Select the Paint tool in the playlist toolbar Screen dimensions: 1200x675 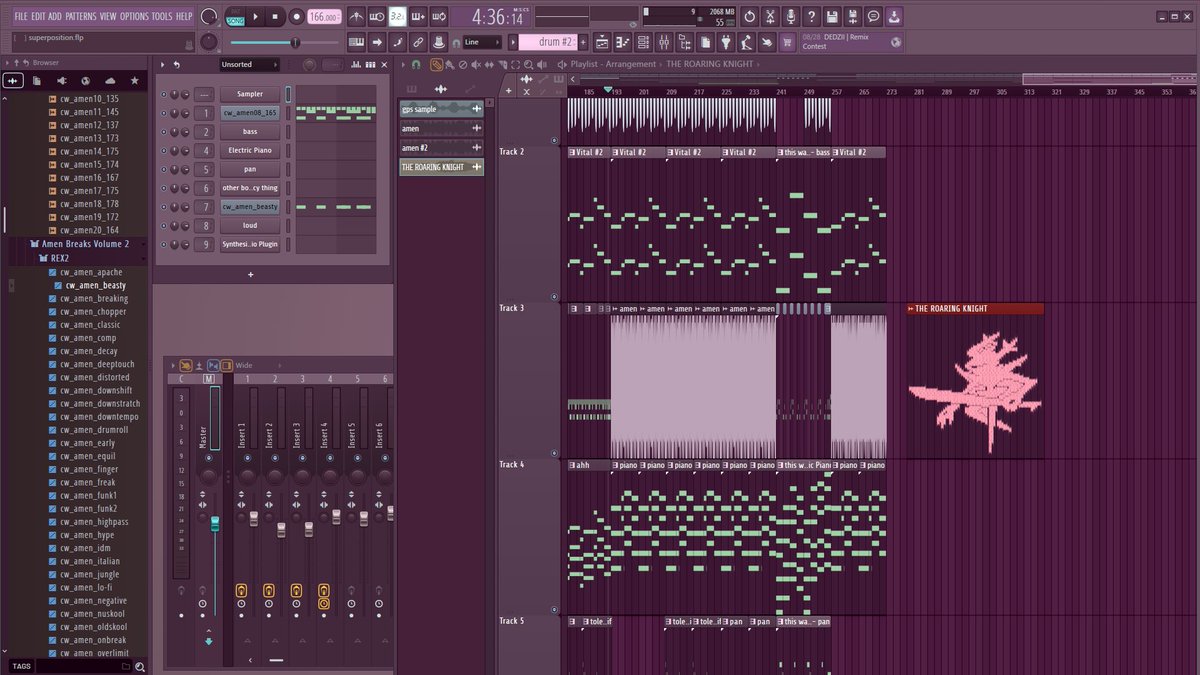(x=450, y=64)
